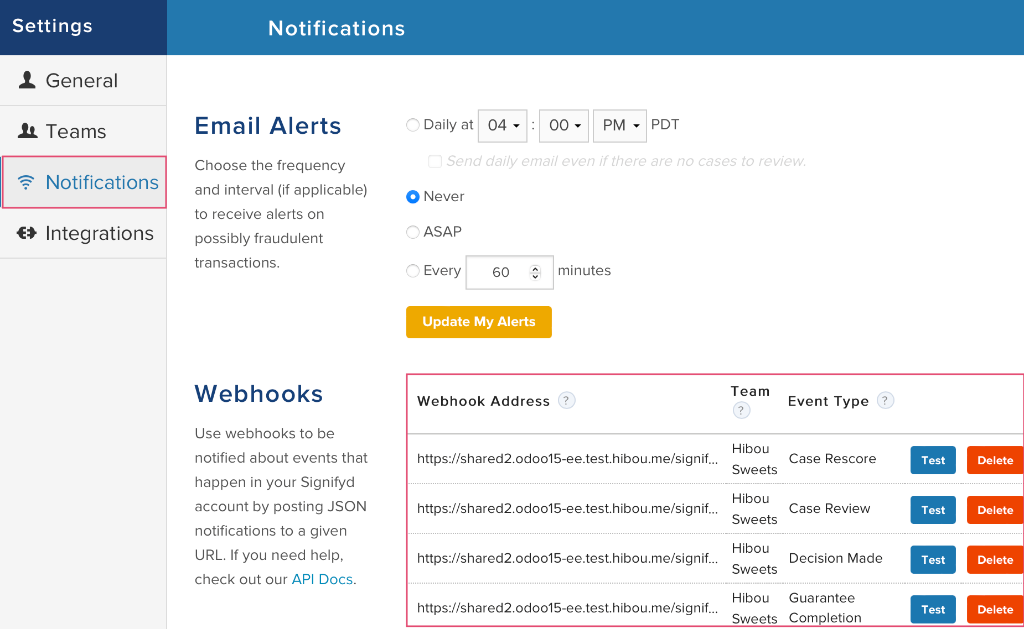The width and height of the screenshot is (1024, 629).
Task: Test the Case Review webhook
Action: [x=933, y=509]
